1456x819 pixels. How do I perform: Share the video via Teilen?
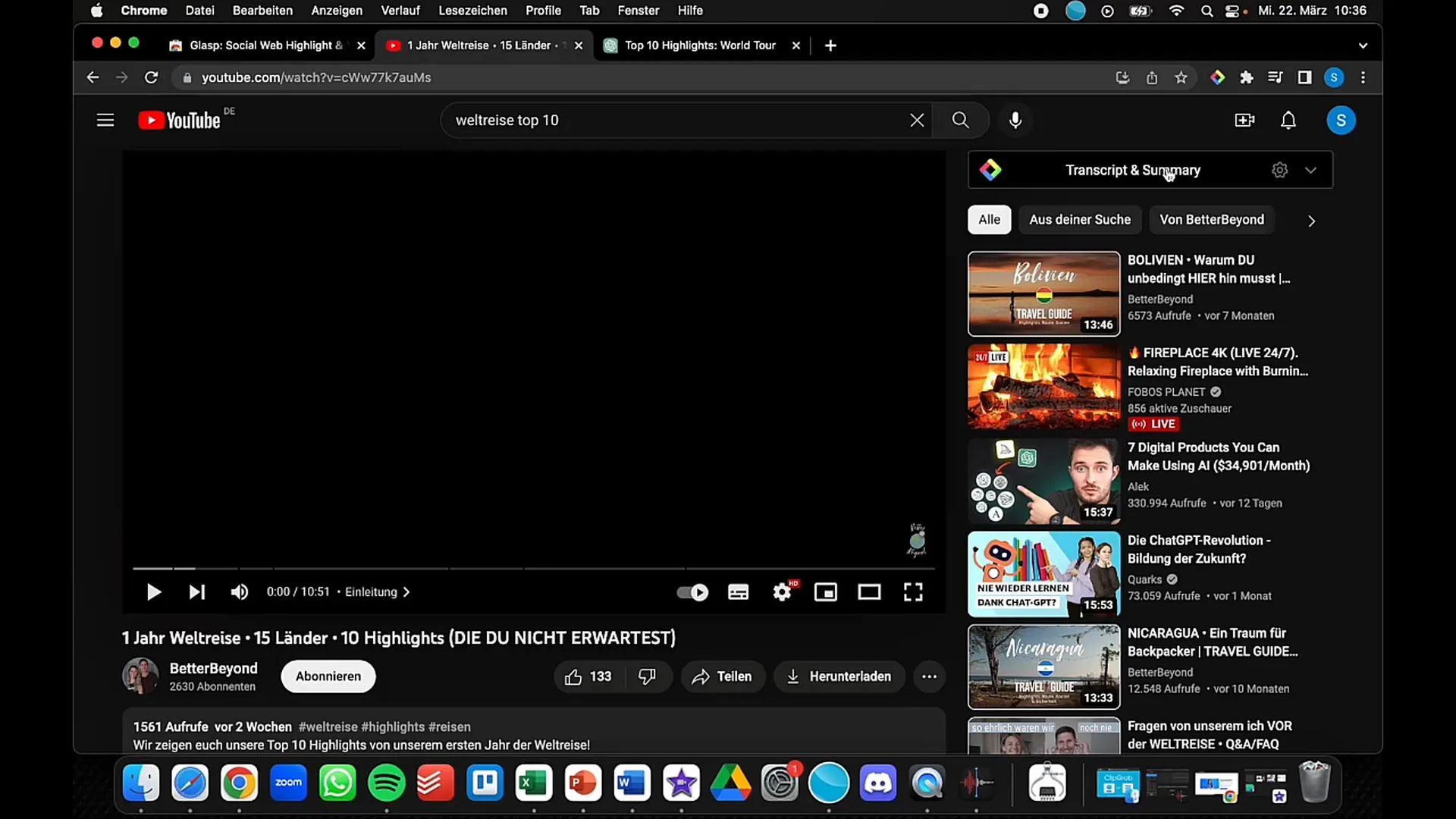pos(722,676)
